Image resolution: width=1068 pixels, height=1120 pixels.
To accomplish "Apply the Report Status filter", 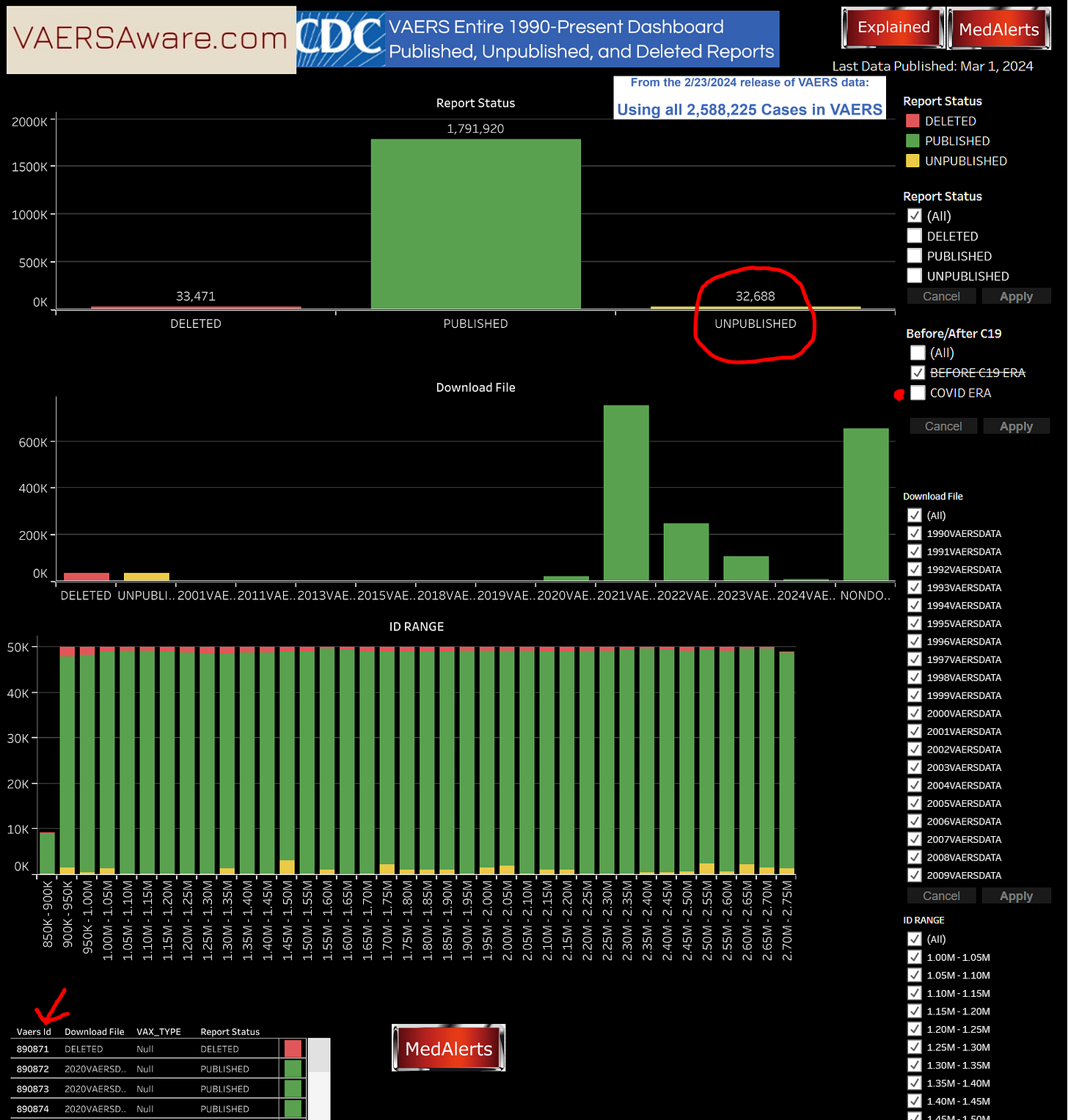I will 1016,296.
